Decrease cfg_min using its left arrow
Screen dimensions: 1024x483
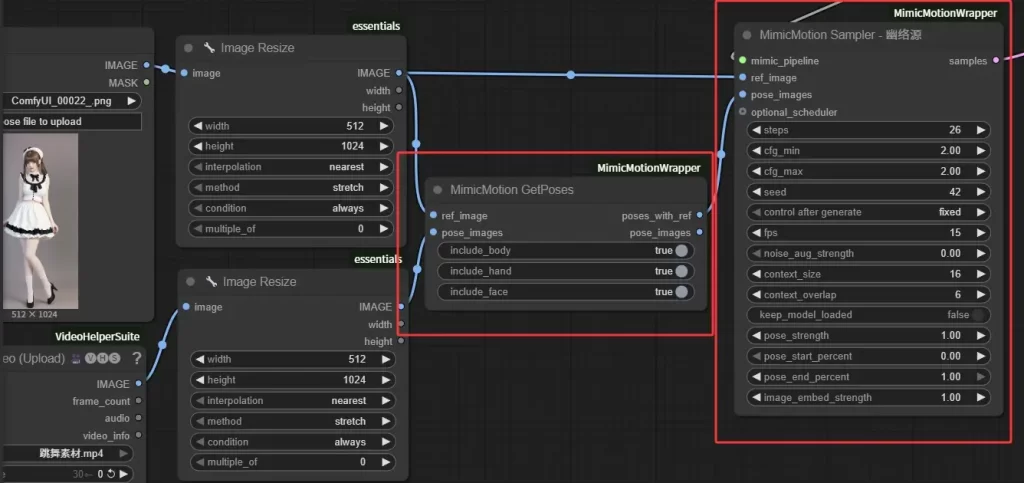coord(757,151)
